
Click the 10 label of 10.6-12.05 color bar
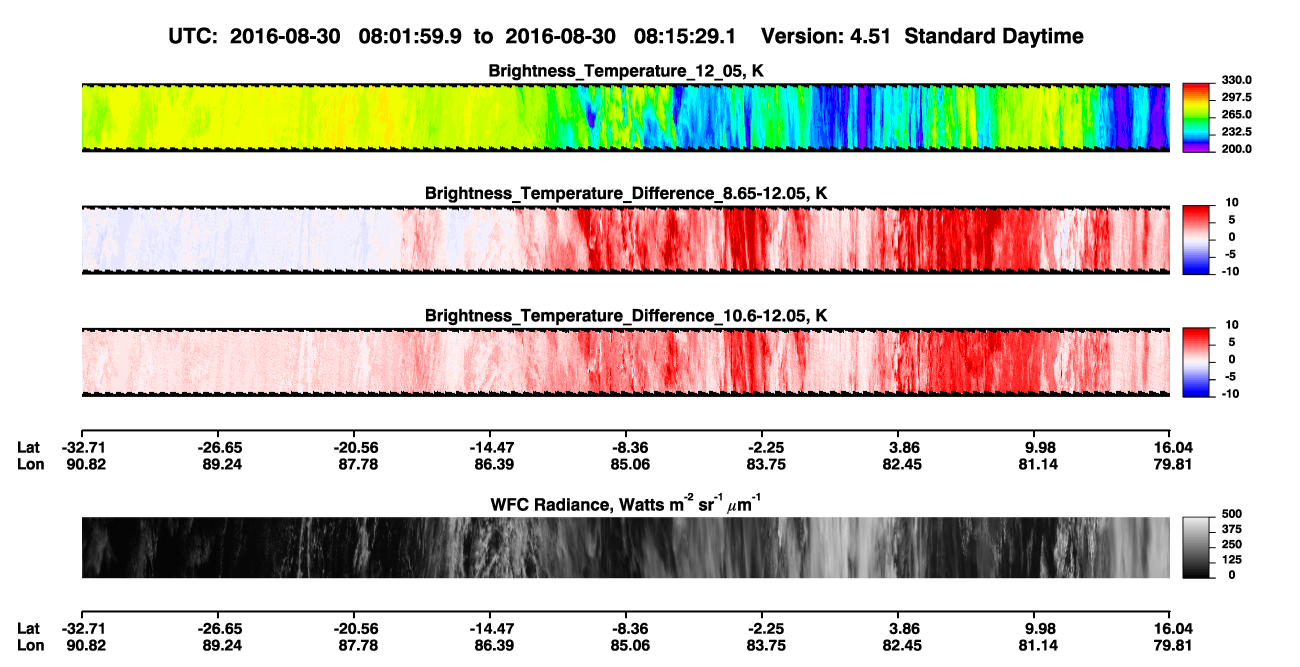point(1232,325)
